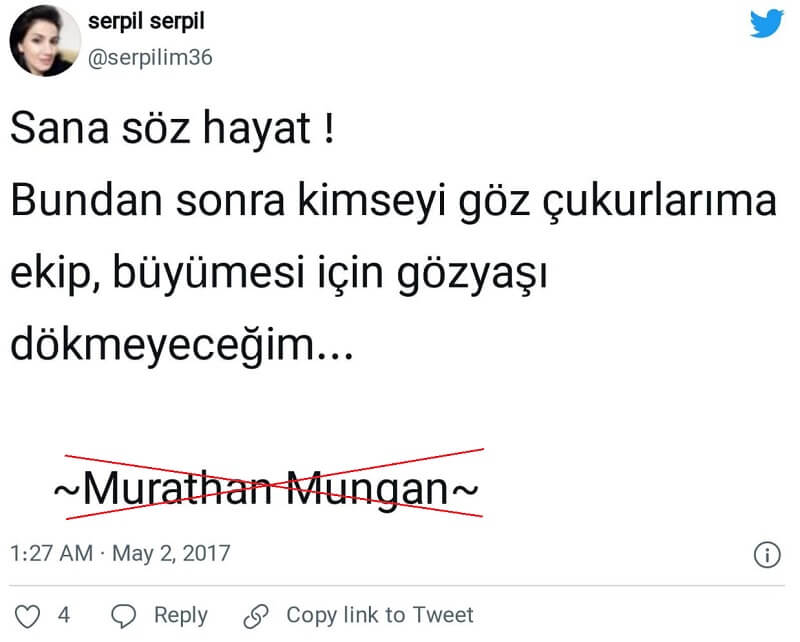Click the Twitter bird logo
The width and height of the screenshot is (800, 642).
click(766, 23)
